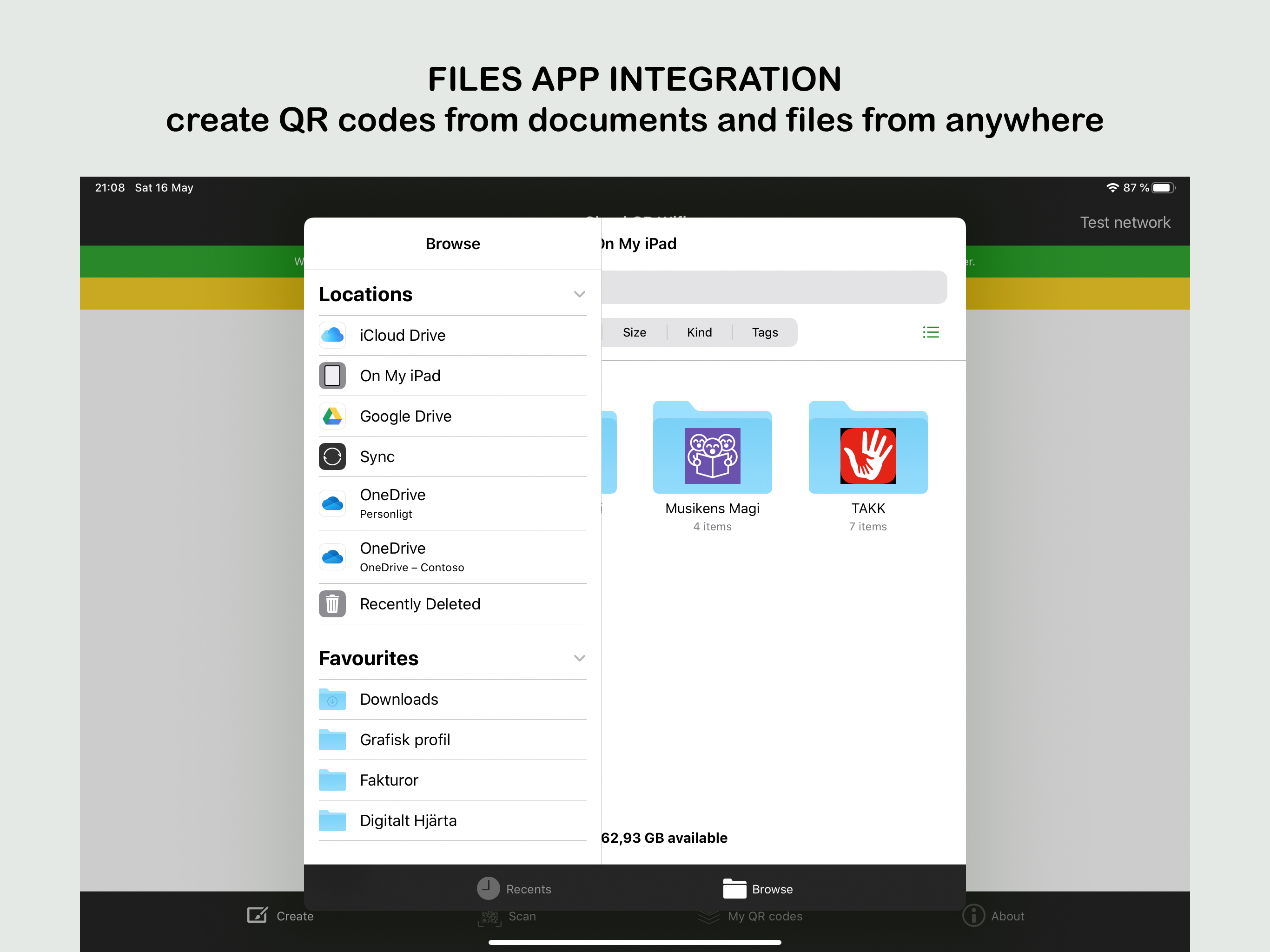Click the Browse sidebar title
1270x952 pixels.
(x=452, y=244)
